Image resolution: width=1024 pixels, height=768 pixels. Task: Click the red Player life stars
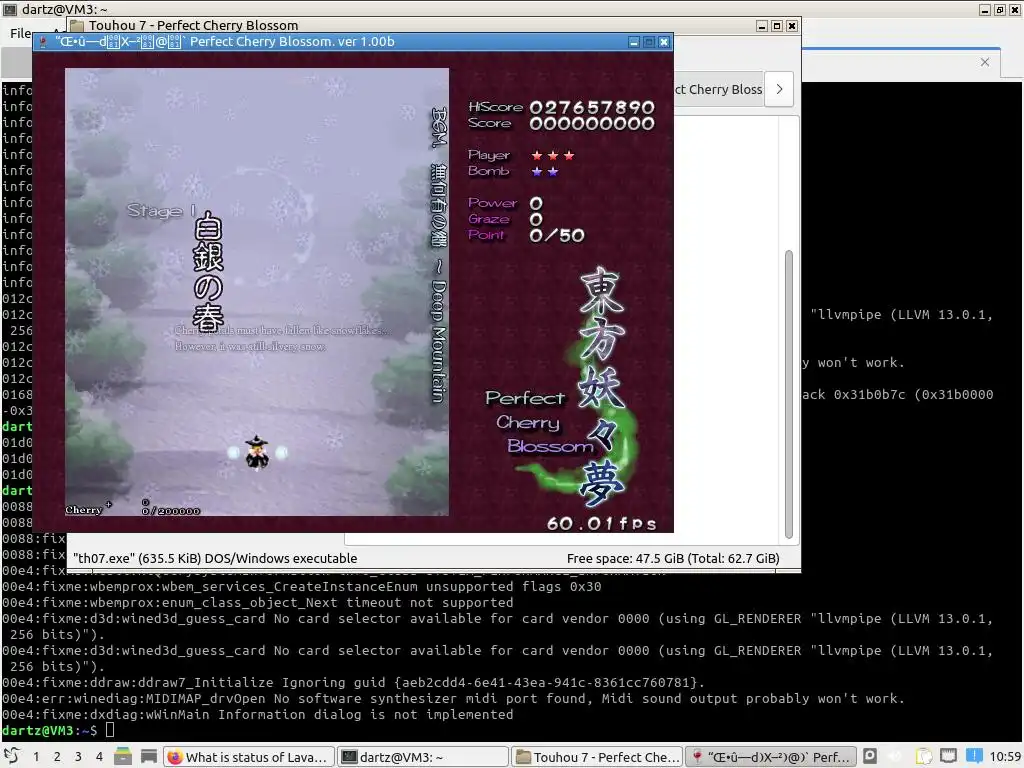(552, 155)
